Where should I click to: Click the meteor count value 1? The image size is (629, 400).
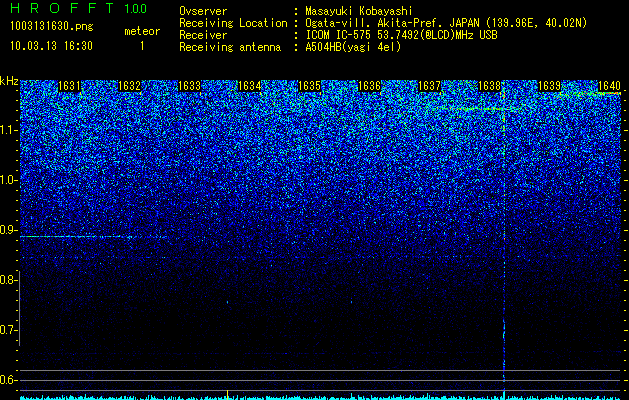(142, 46)
